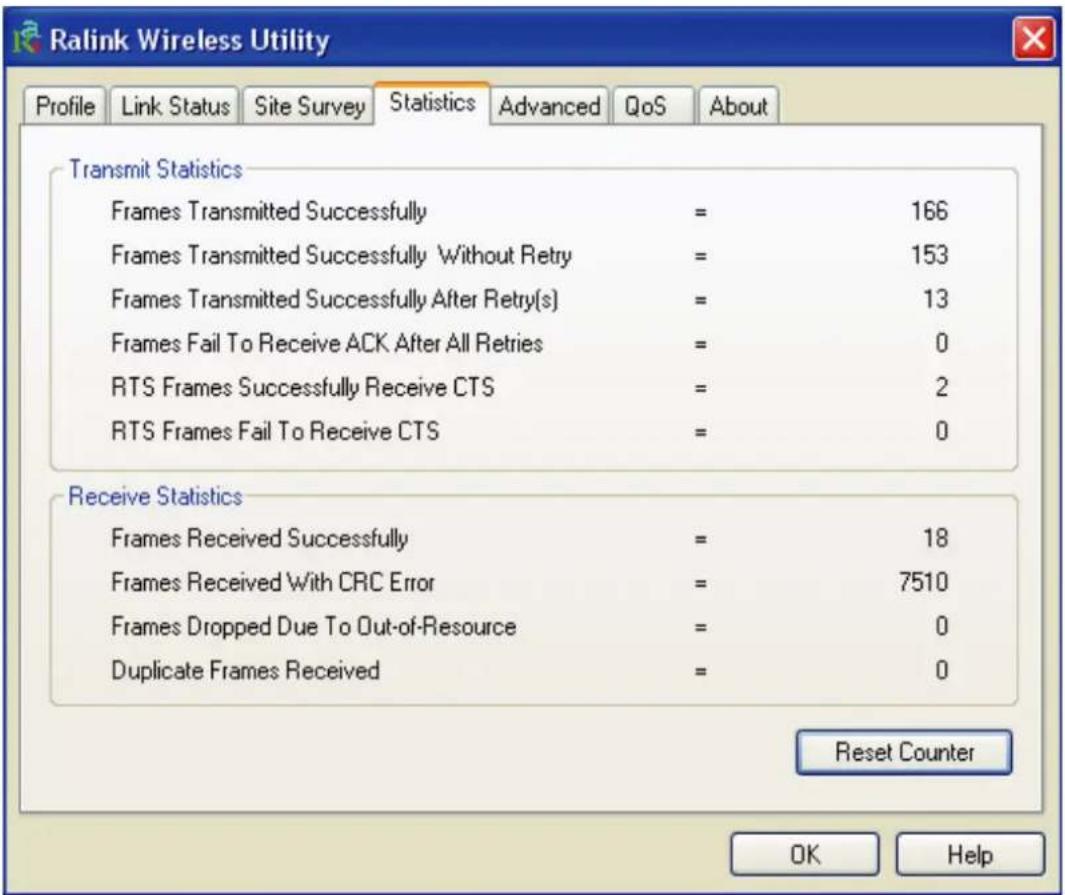Screen dimensions: 1065x895
Task: Click the 'Duplicate Frames Received' label
Action: click(x=245, y=671)
